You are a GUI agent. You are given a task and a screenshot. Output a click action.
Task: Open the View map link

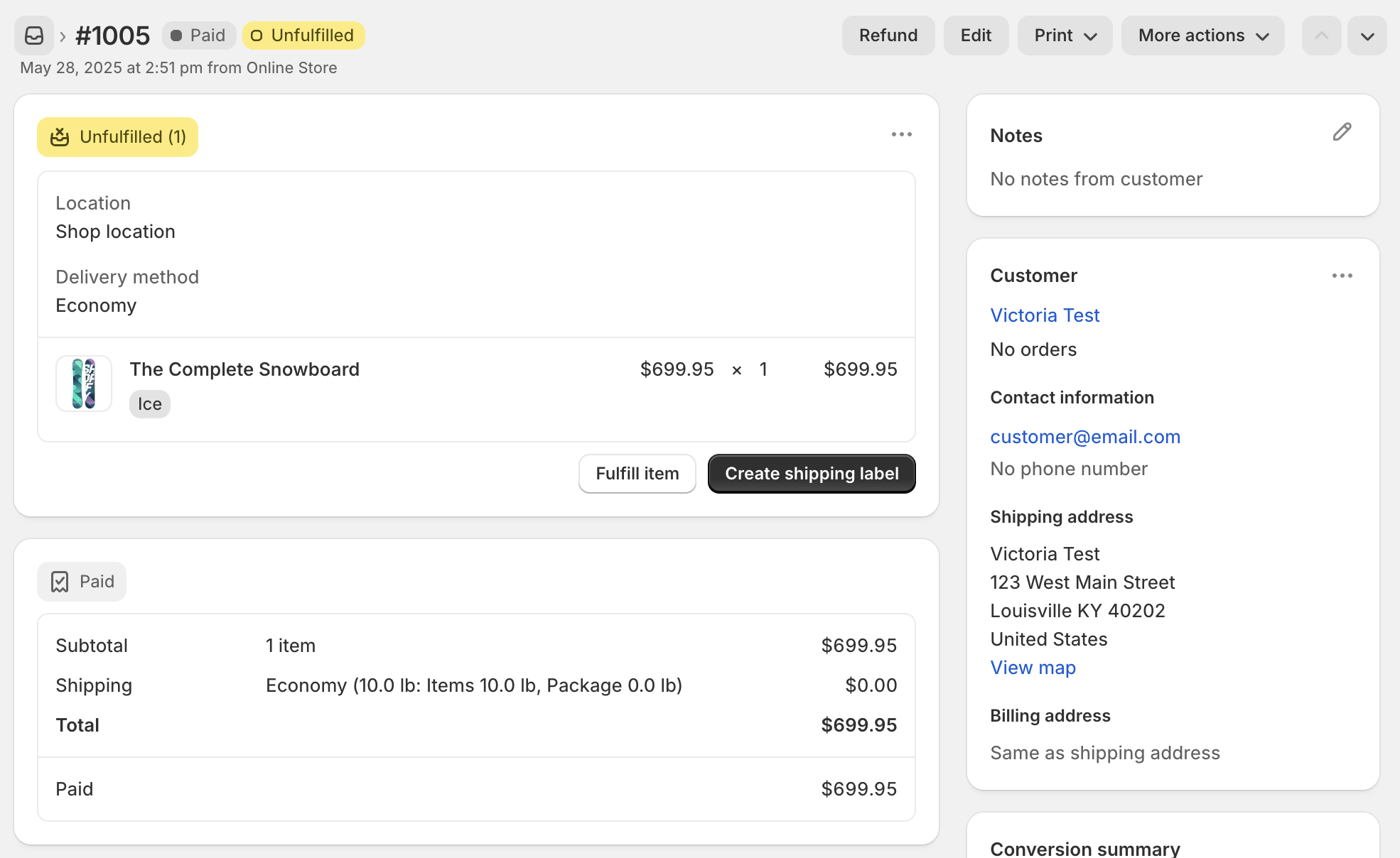(x=1033, y=668)
